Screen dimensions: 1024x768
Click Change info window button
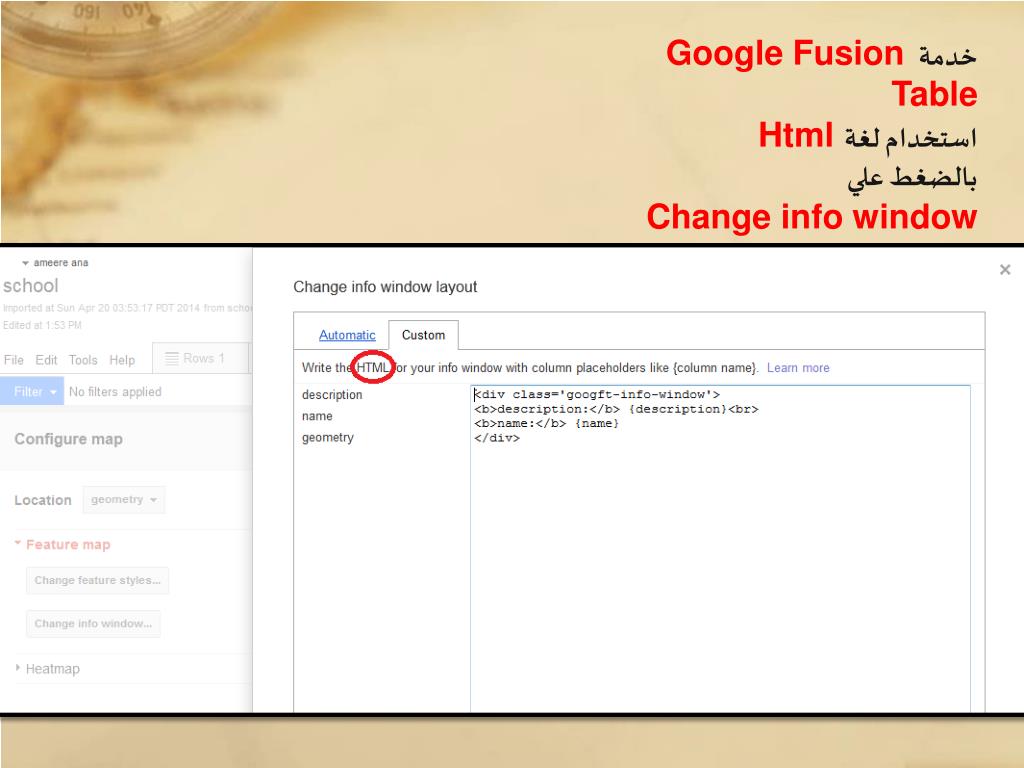point(93,624)
